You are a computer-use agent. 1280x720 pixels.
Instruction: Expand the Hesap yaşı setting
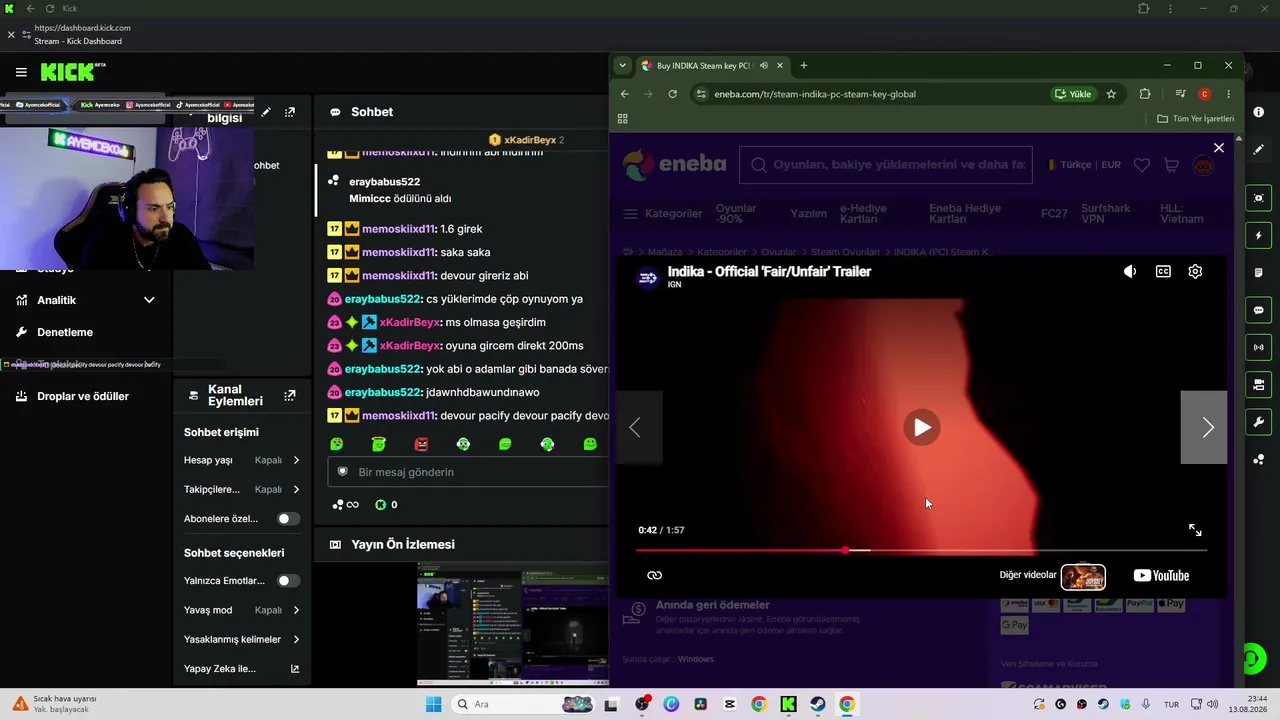[242, 460]
